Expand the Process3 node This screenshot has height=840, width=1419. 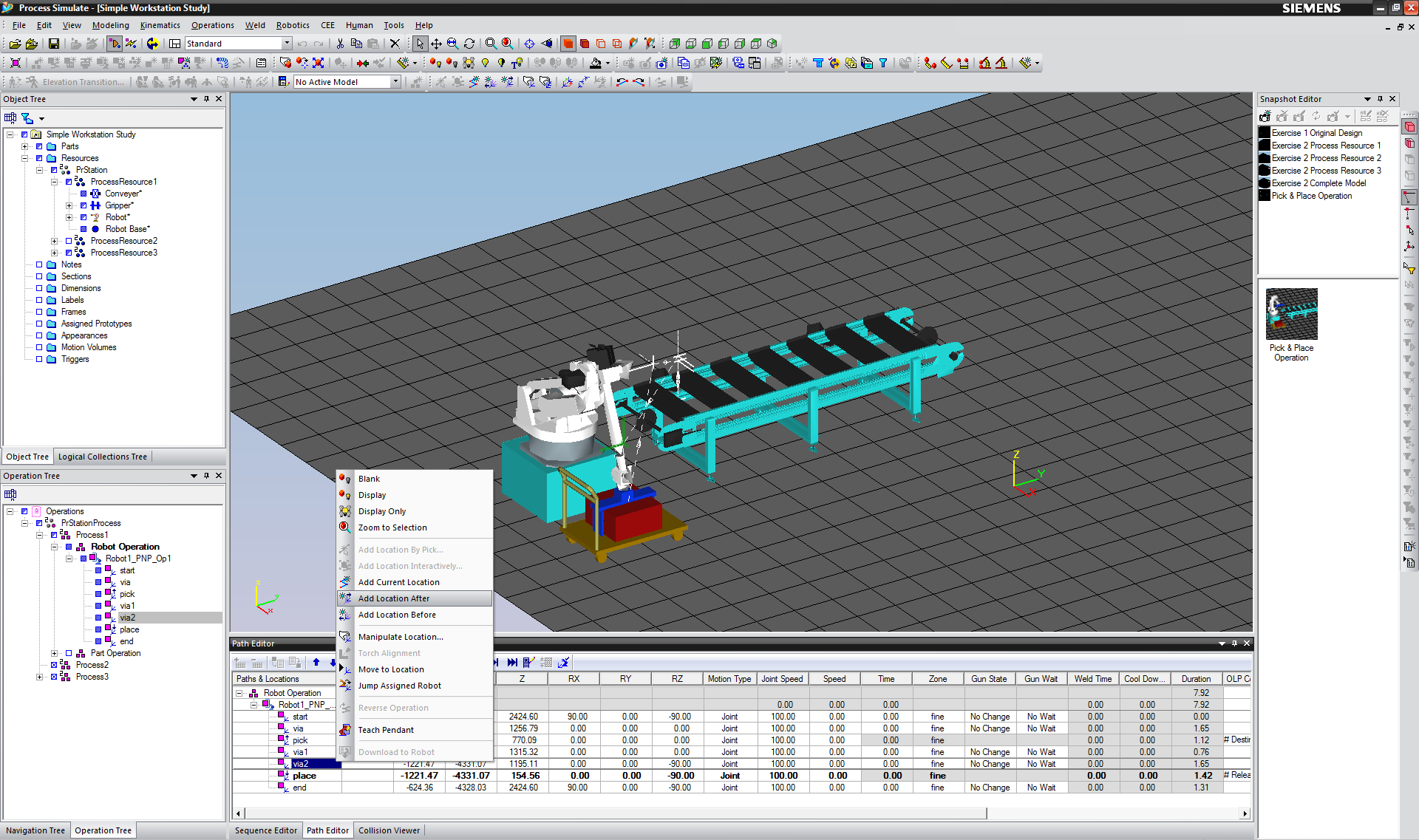39,677
